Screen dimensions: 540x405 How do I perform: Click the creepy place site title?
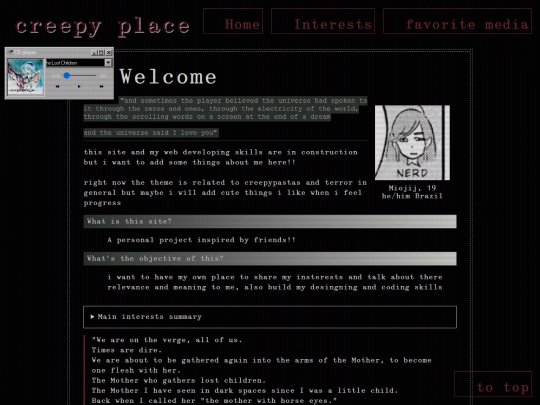[103, 27]
